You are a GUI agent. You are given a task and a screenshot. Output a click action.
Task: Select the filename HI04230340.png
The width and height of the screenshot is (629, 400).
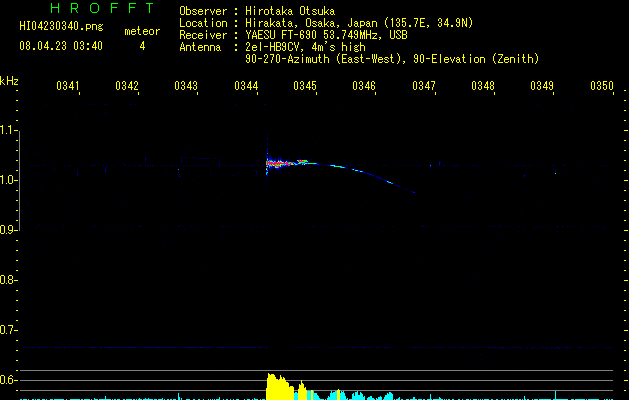[61, 27]
